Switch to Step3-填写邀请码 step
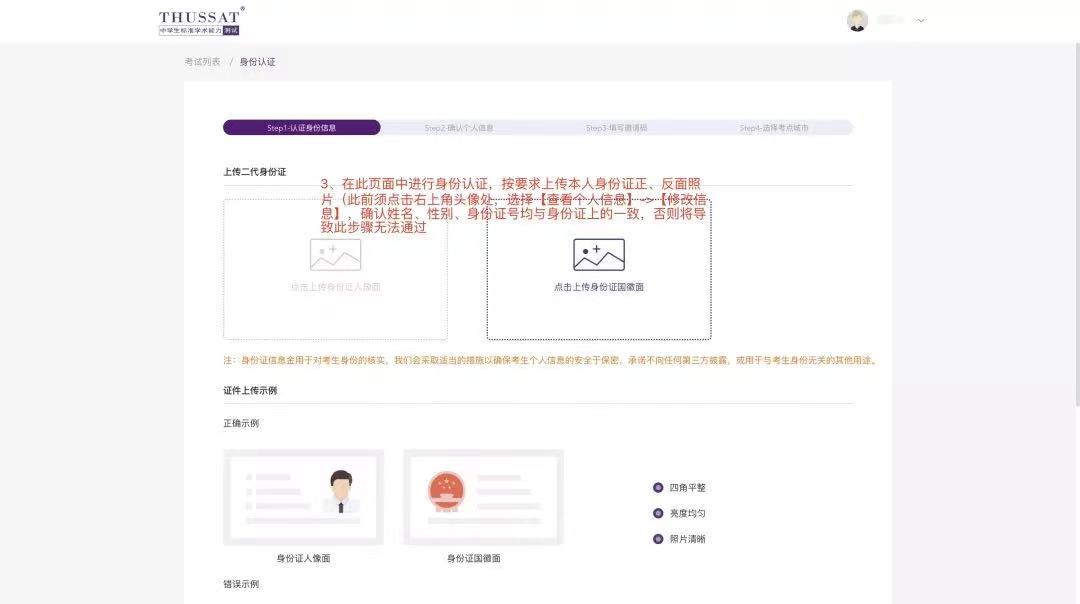The image size is (1080, 604). [x=616, y=127]
